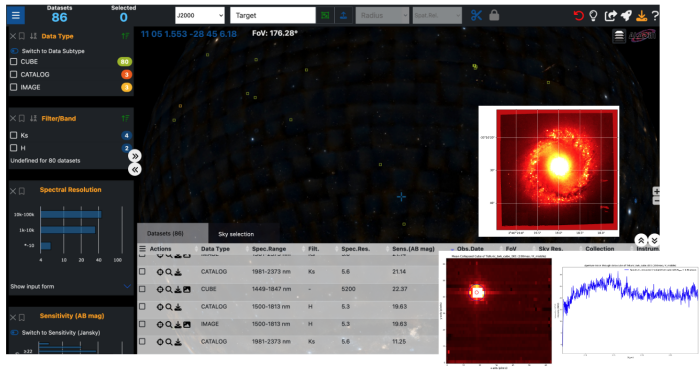The height and width of the screenshot is (372, 700).
Task: Click the share export icon
Action: tap(610, 16)
